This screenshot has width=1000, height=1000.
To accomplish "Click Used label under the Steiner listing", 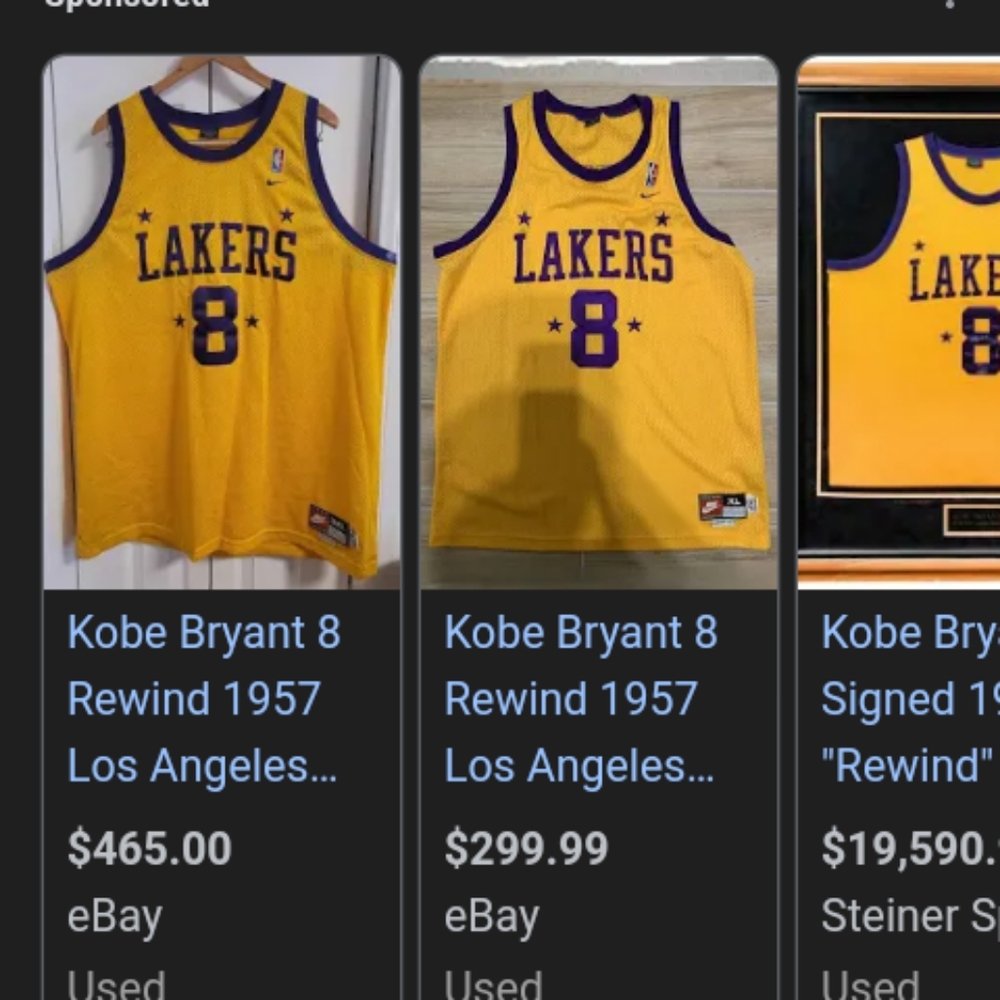I will [870, 985].
